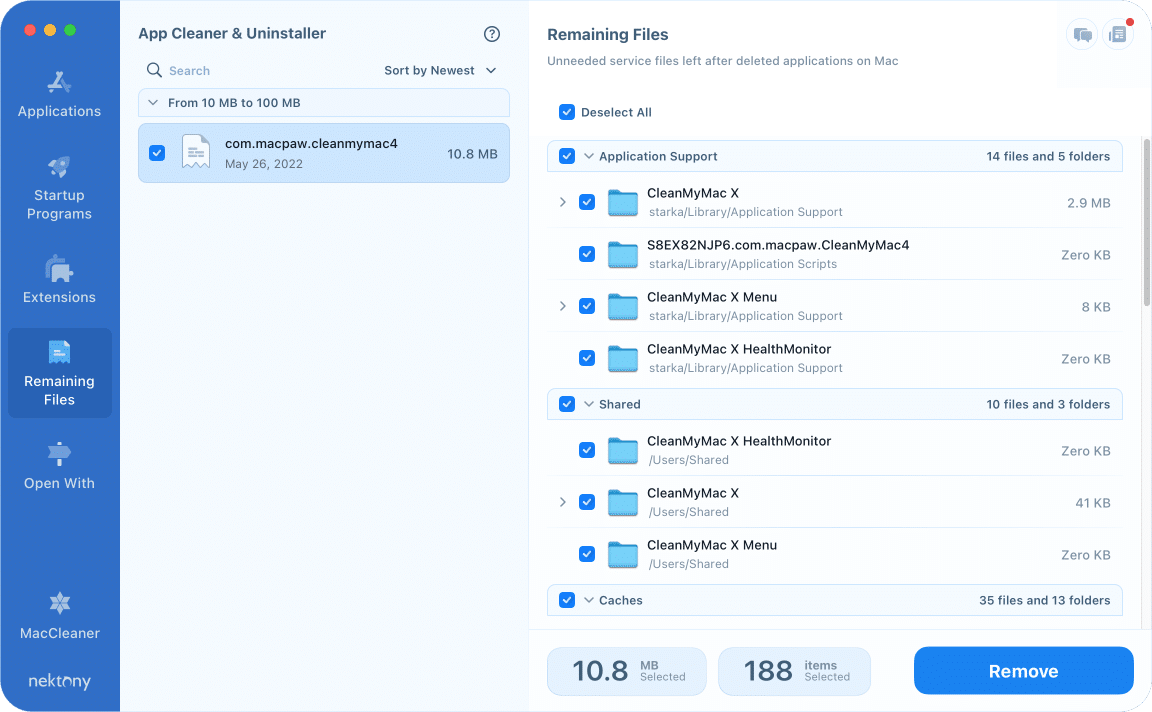Click the search magnifier icon
Viewport: 1152px width, 712px height.
154,70
